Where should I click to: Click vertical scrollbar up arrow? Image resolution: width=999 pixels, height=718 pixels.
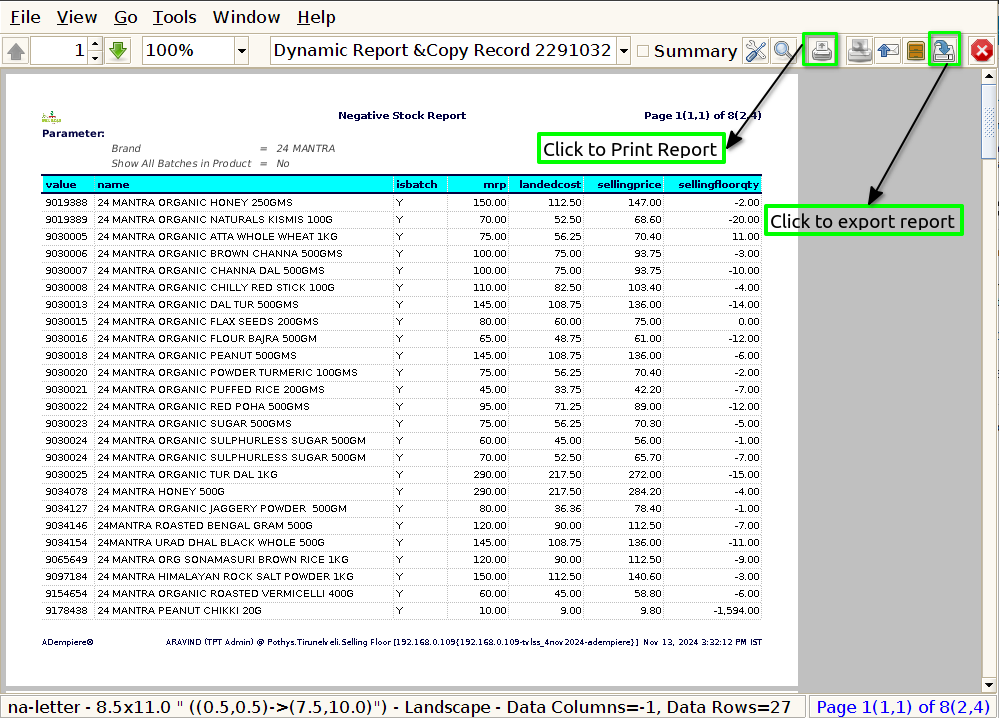[x=989, y=76]
